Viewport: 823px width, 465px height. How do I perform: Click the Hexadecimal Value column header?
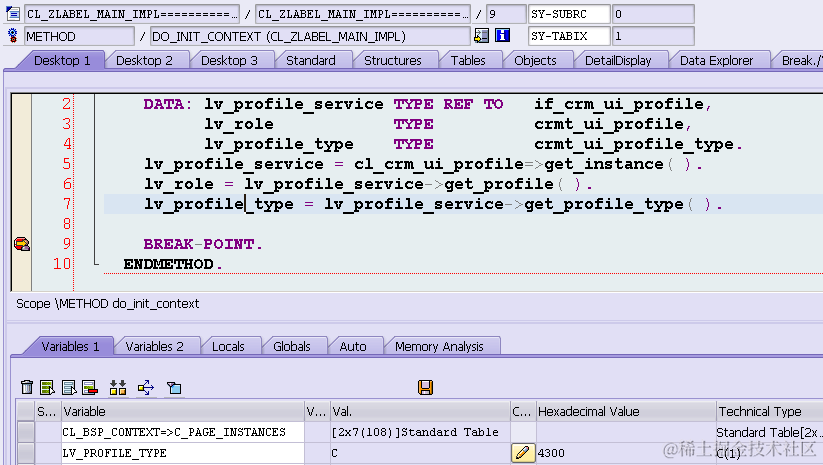tap(626, 411)
